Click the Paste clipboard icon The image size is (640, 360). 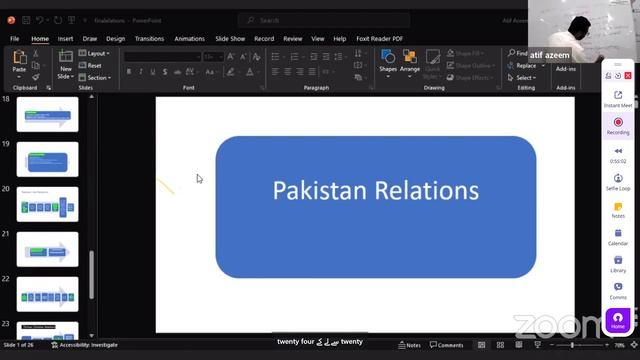pos(19,58)
